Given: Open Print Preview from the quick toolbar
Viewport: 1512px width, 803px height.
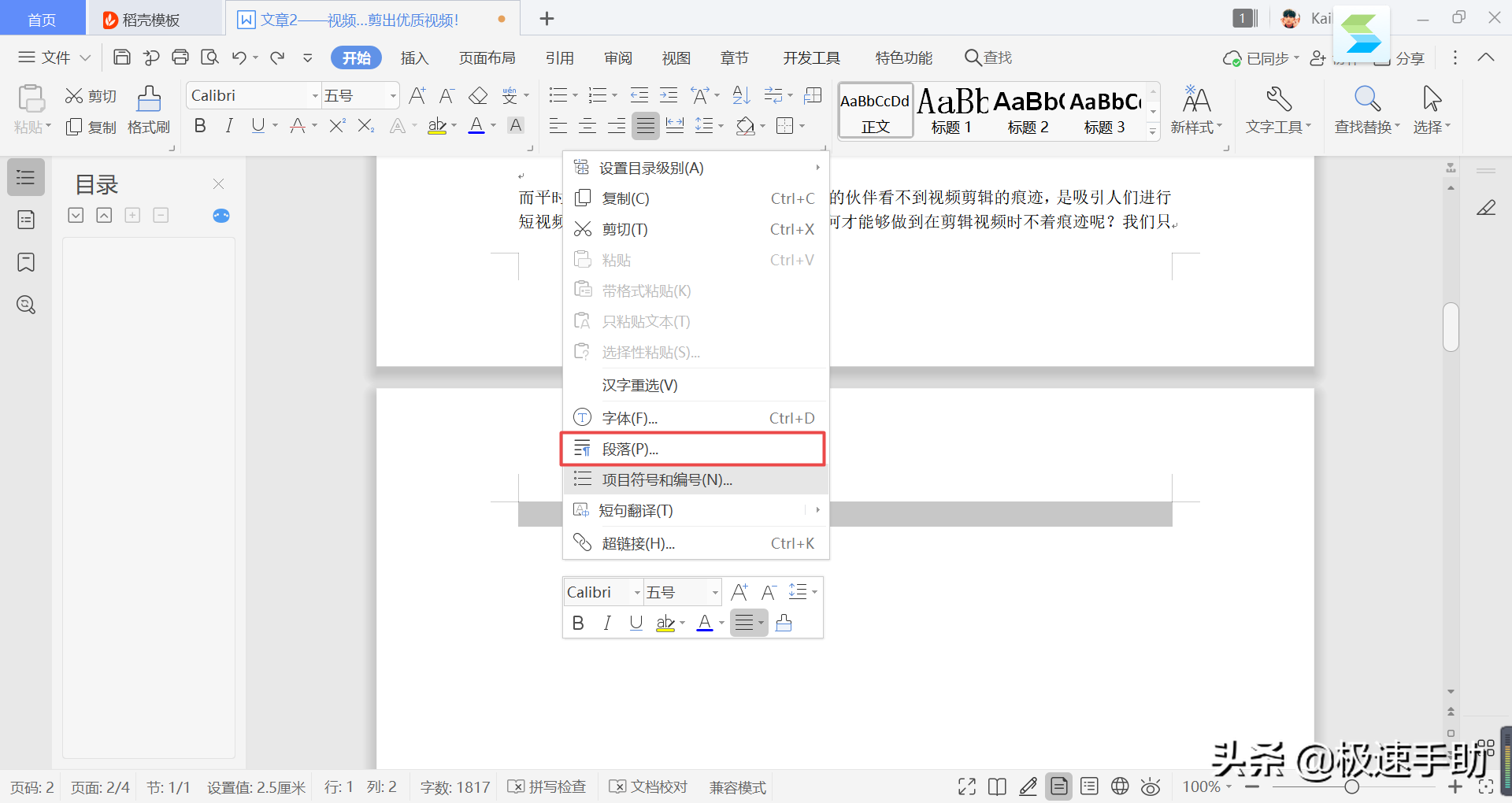Looking at the screenshot, I should click(209, 57).
